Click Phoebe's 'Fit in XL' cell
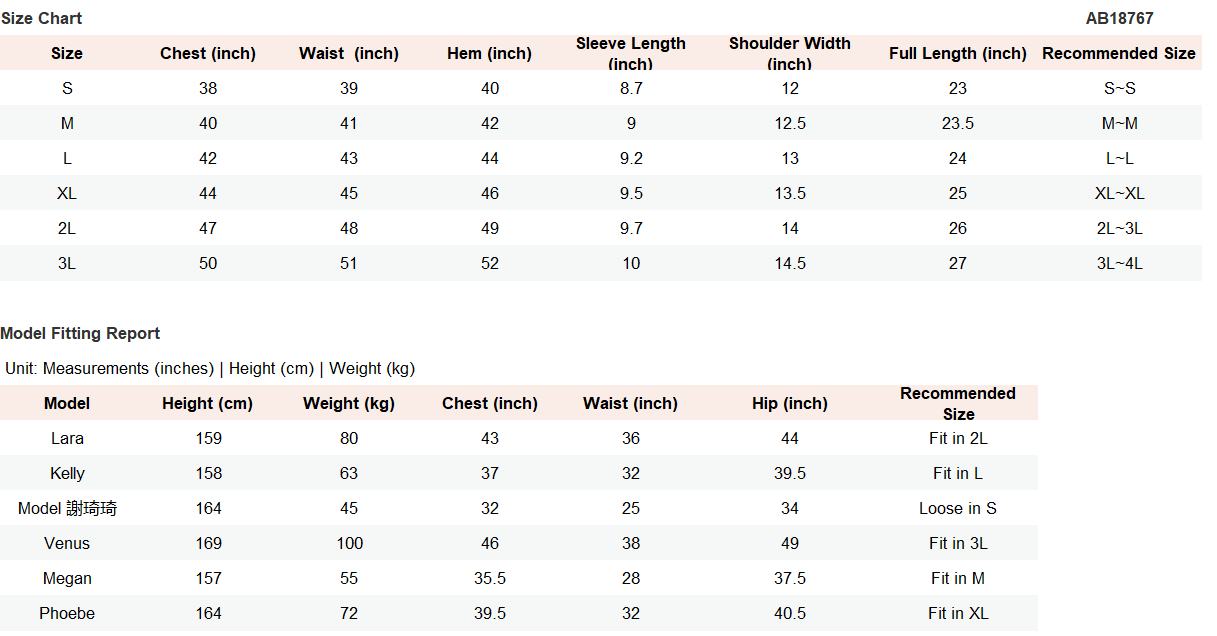The width and height of the screenshot is (1217, 636). point(957,613)
